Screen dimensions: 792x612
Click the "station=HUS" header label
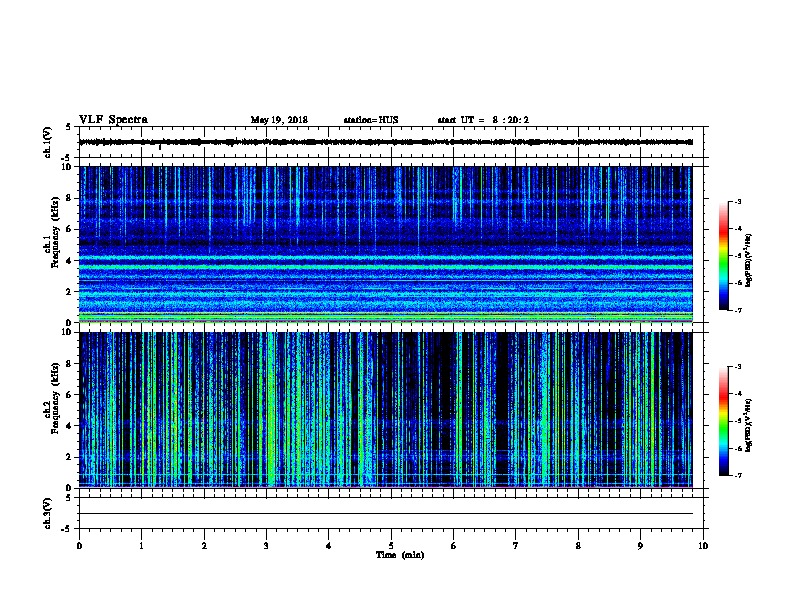pyautogui.click(x=371, y=120)
